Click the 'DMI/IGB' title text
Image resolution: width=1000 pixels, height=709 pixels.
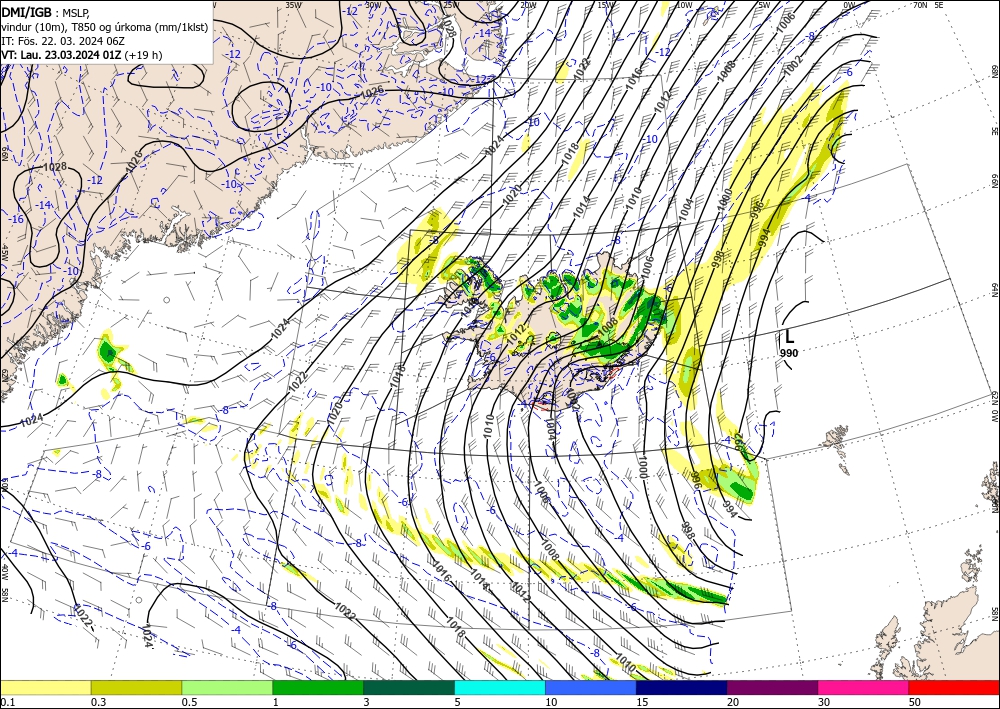(x=27, y=11)
